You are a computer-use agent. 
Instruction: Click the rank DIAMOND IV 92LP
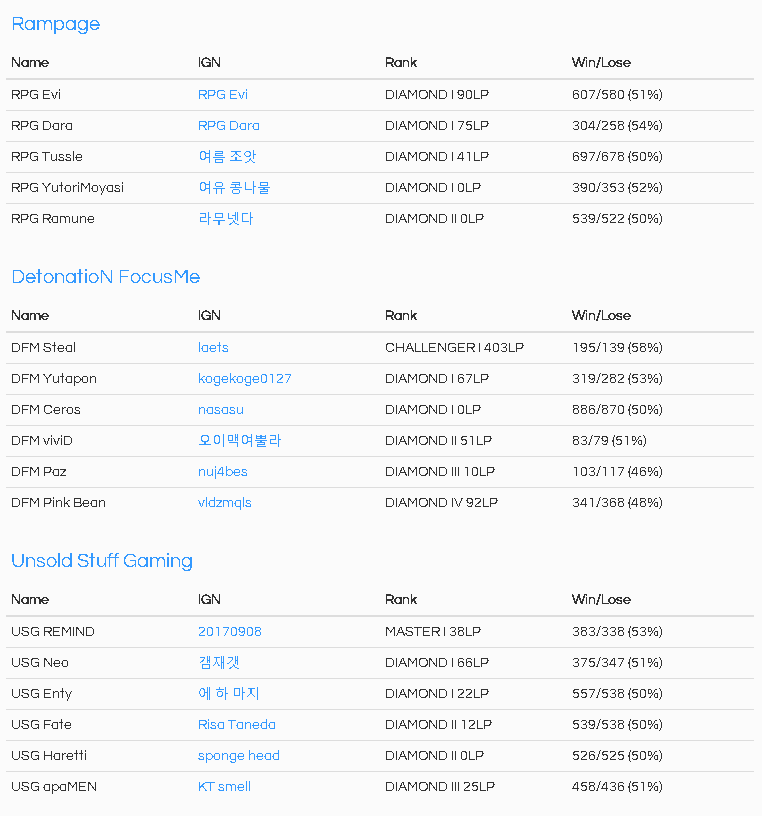coord(441,503)
